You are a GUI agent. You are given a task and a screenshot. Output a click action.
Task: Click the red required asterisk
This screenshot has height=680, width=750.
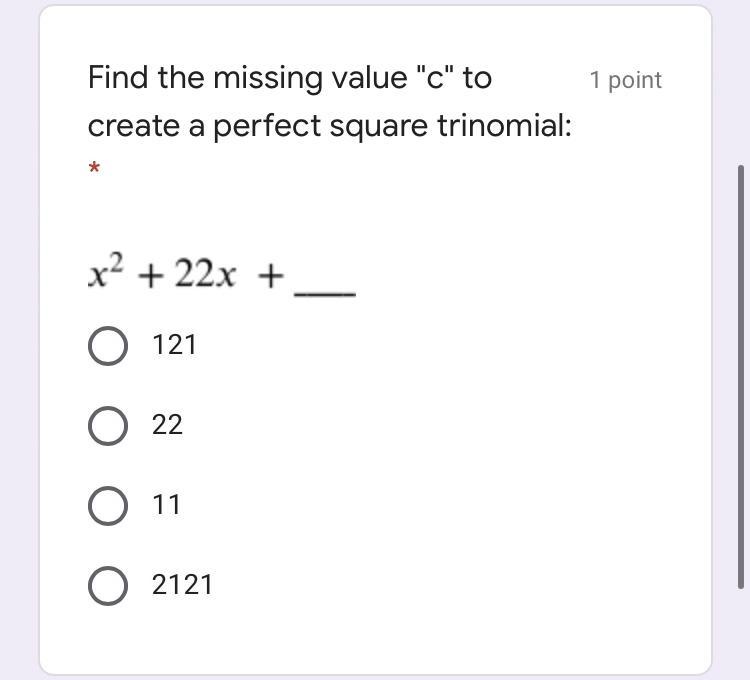94,169
